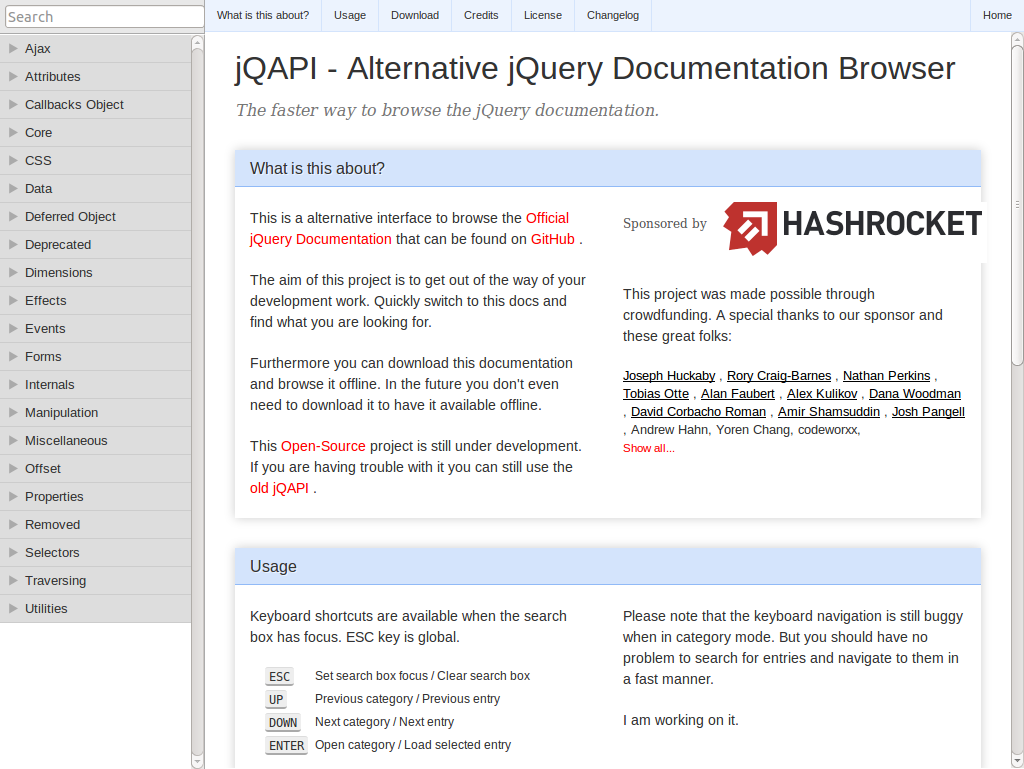Open the Credits navigation tab
The height and width of the screenshot is (769, 1024).
pyautogui.click(x=481, y=15)
